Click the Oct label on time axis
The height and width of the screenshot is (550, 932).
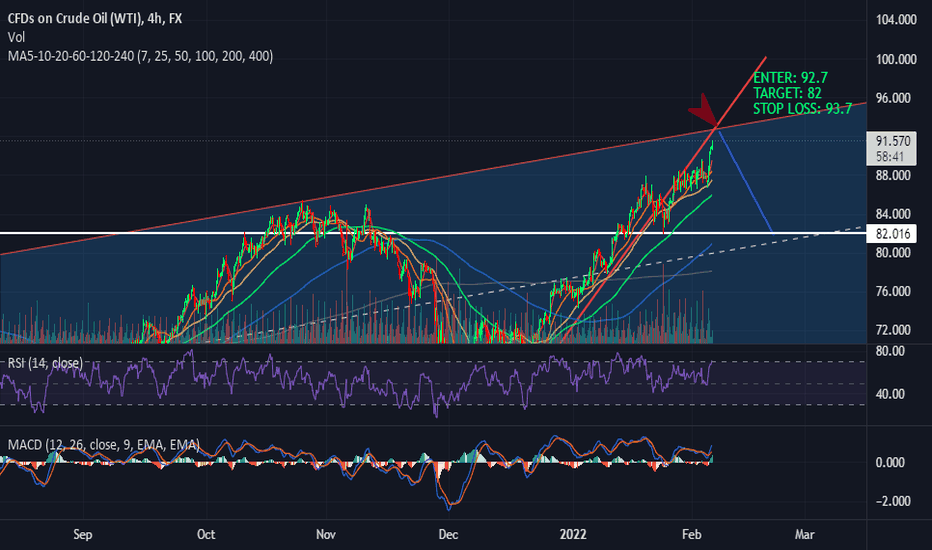[x=206, y=535]
